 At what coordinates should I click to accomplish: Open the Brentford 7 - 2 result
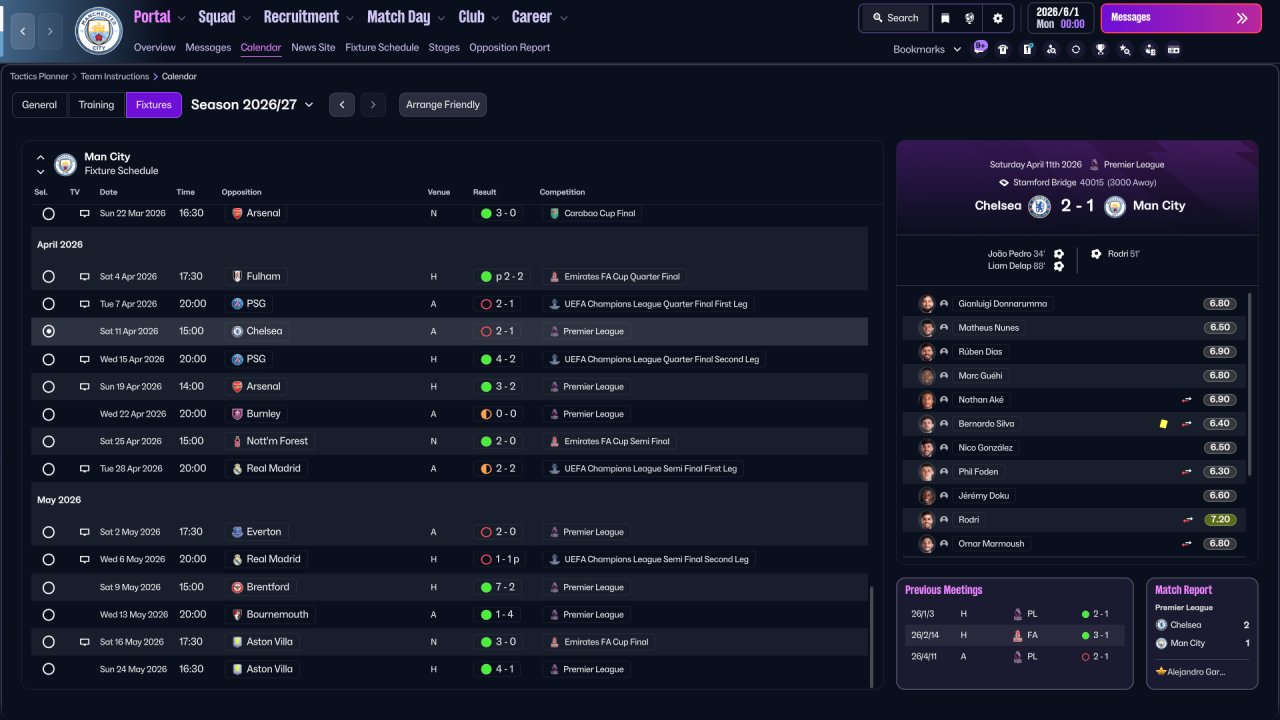[x=499, y=587]
